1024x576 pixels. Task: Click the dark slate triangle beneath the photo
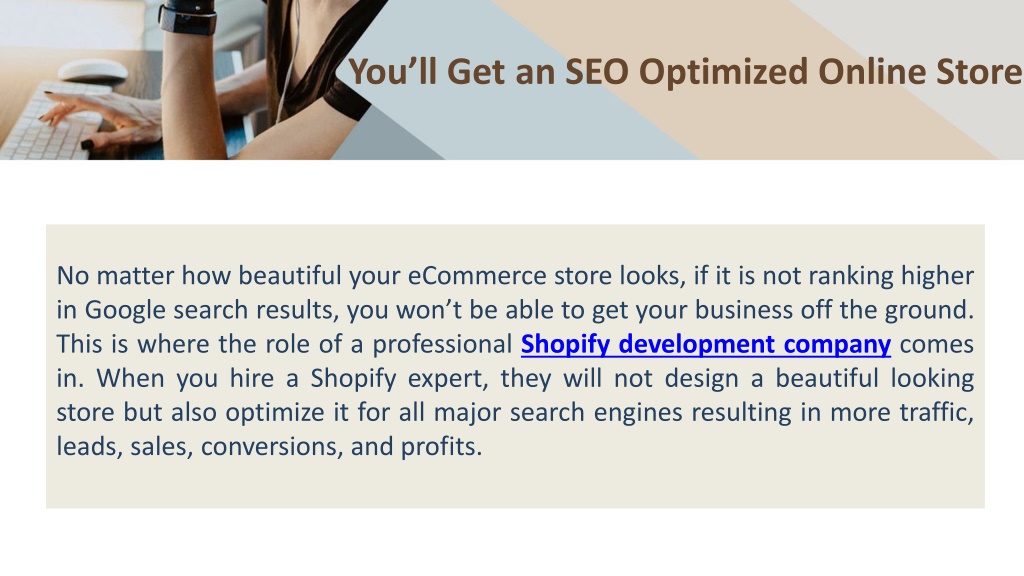385,140
